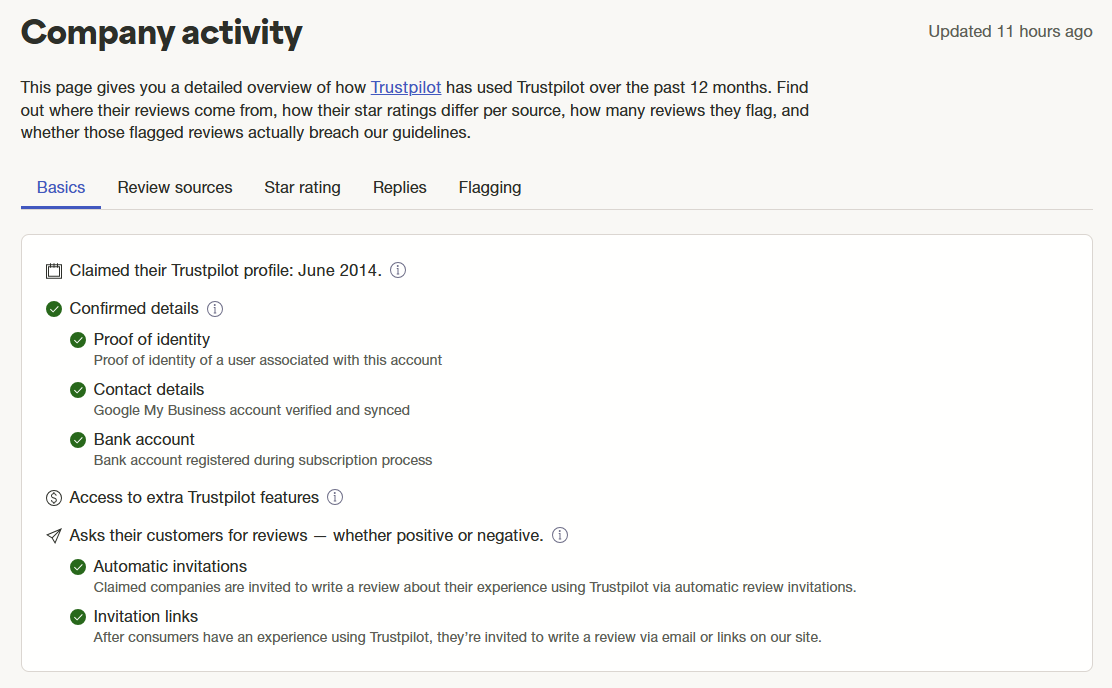This screenshot has height=688, width=1112.
Task: Click the checkmark beside Invitation links
Action: [78, 617]
